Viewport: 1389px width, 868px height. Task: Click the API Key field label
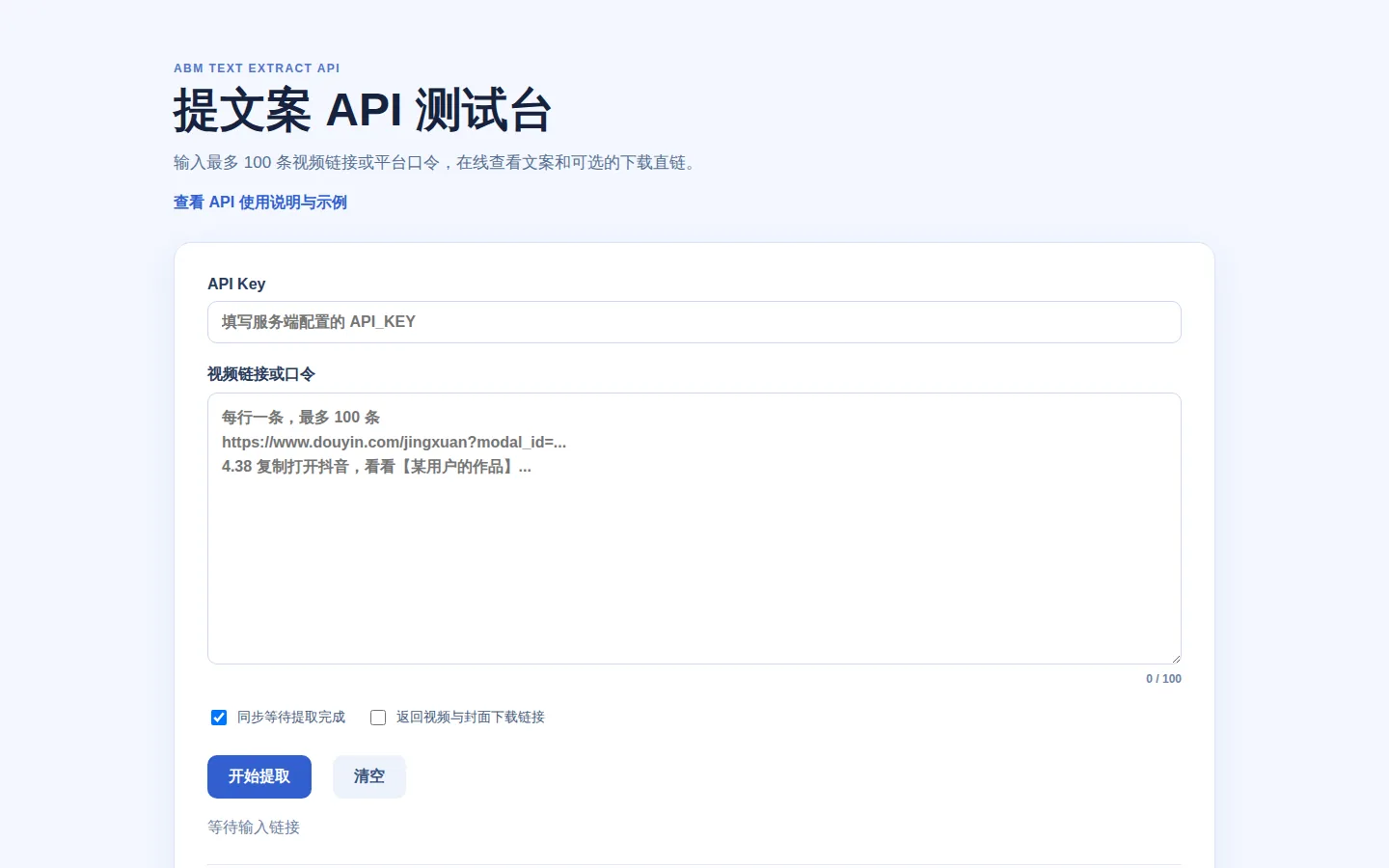point(236,284)
